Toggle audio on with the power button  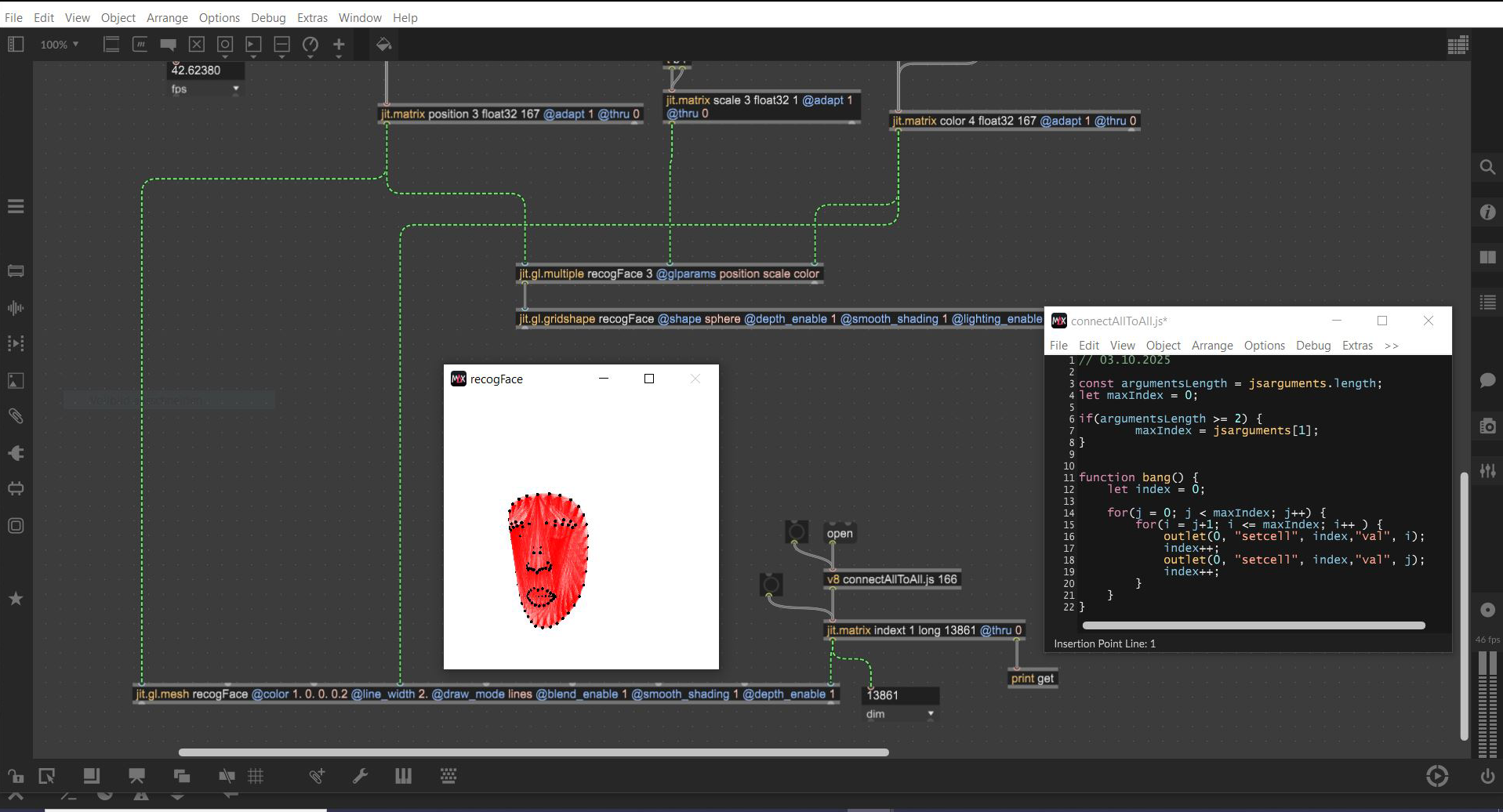1487,776
